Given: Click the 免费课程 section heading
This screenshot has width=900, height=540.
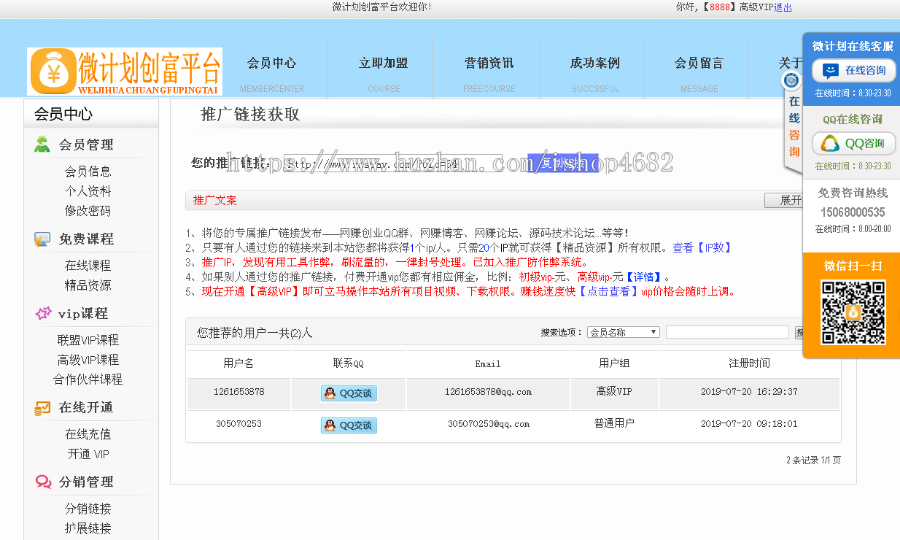Looking at the screenshot, I should pyautogui.click(x=86, y=239).
